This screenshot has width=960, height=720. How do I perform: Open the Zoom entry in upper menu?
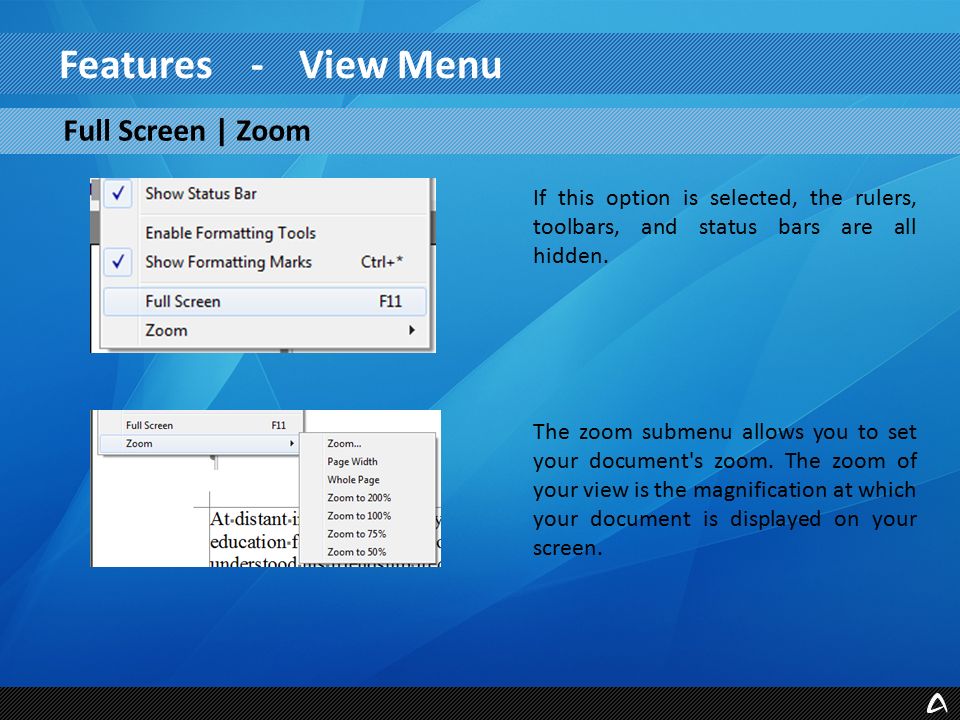pyautogui.click(x=264, y=331)
